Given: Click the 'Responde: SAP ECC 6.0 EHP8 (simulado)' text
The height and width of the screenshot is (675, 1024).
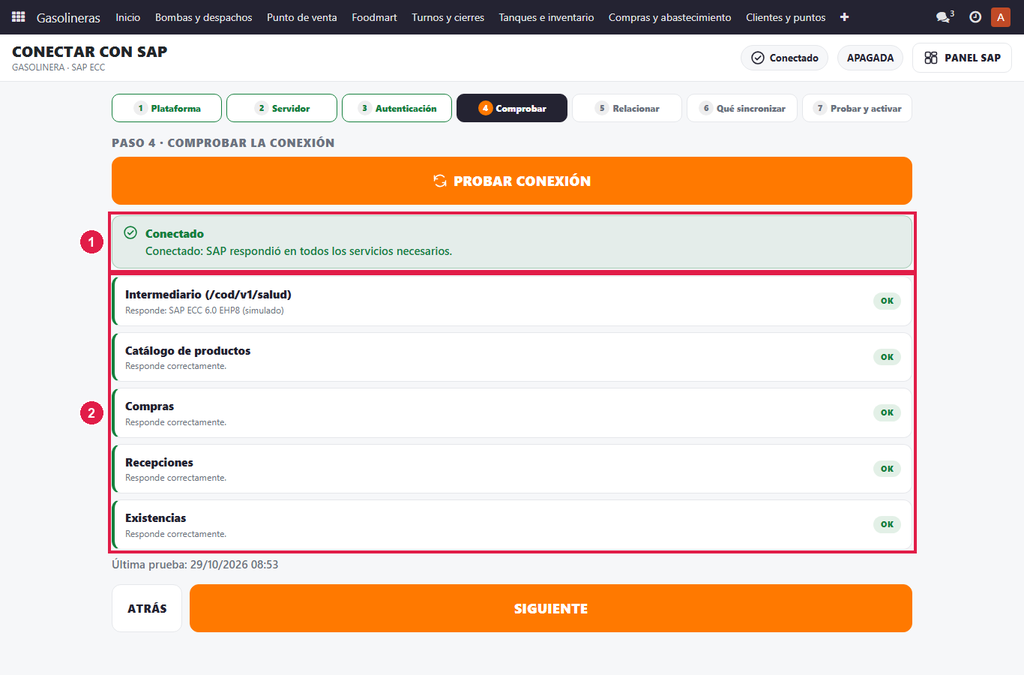Looking at the screenshot, I should 204,311.
